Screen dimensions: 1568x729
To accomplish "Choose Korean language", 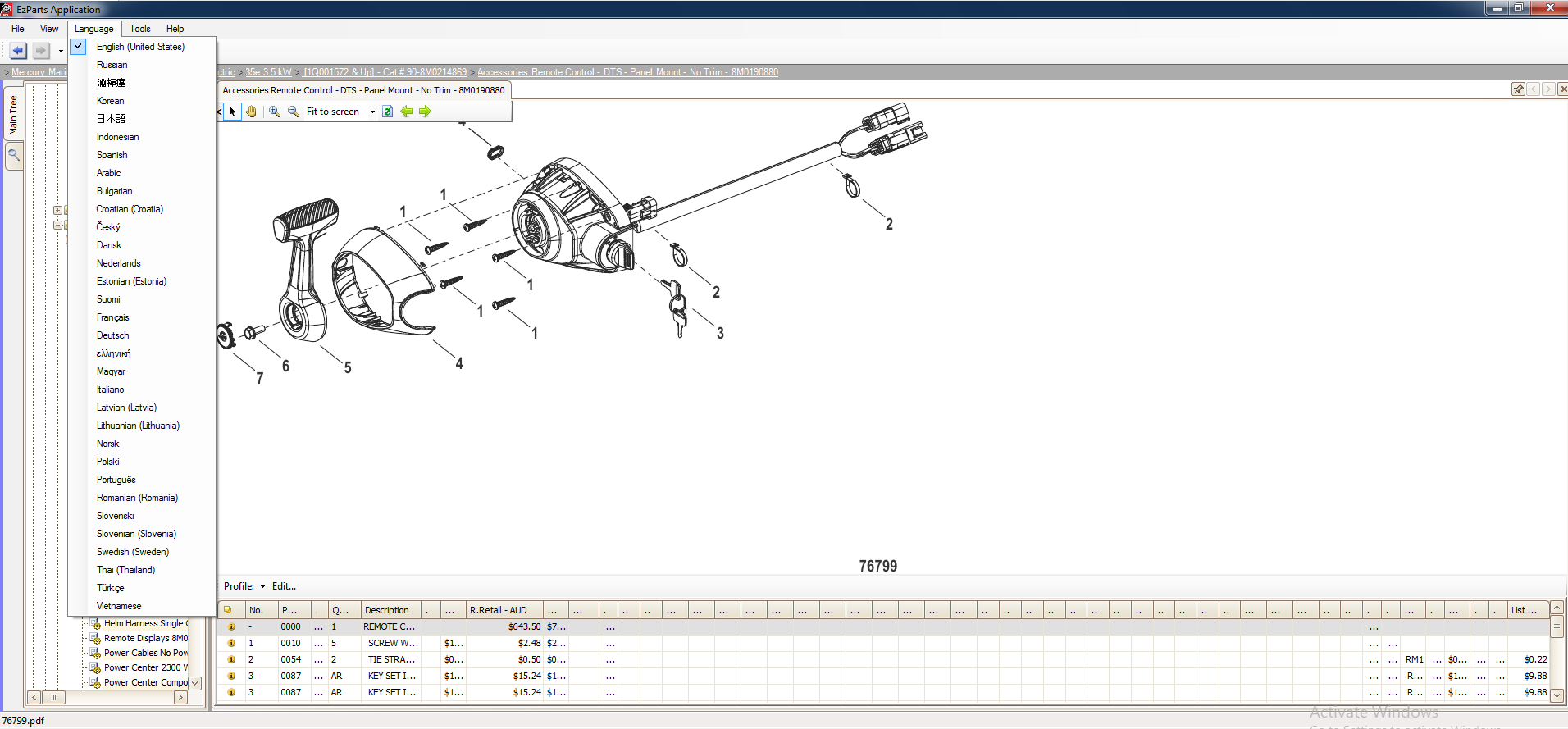I will click(110, 101).
